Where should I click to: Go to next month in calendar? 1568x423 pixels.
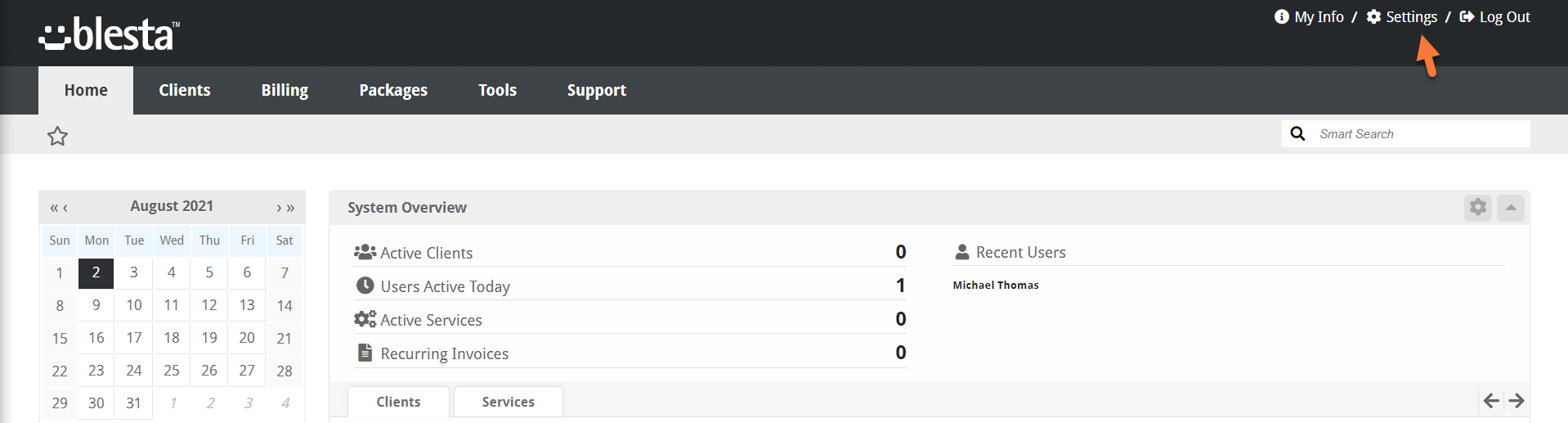tap(279, 208)
